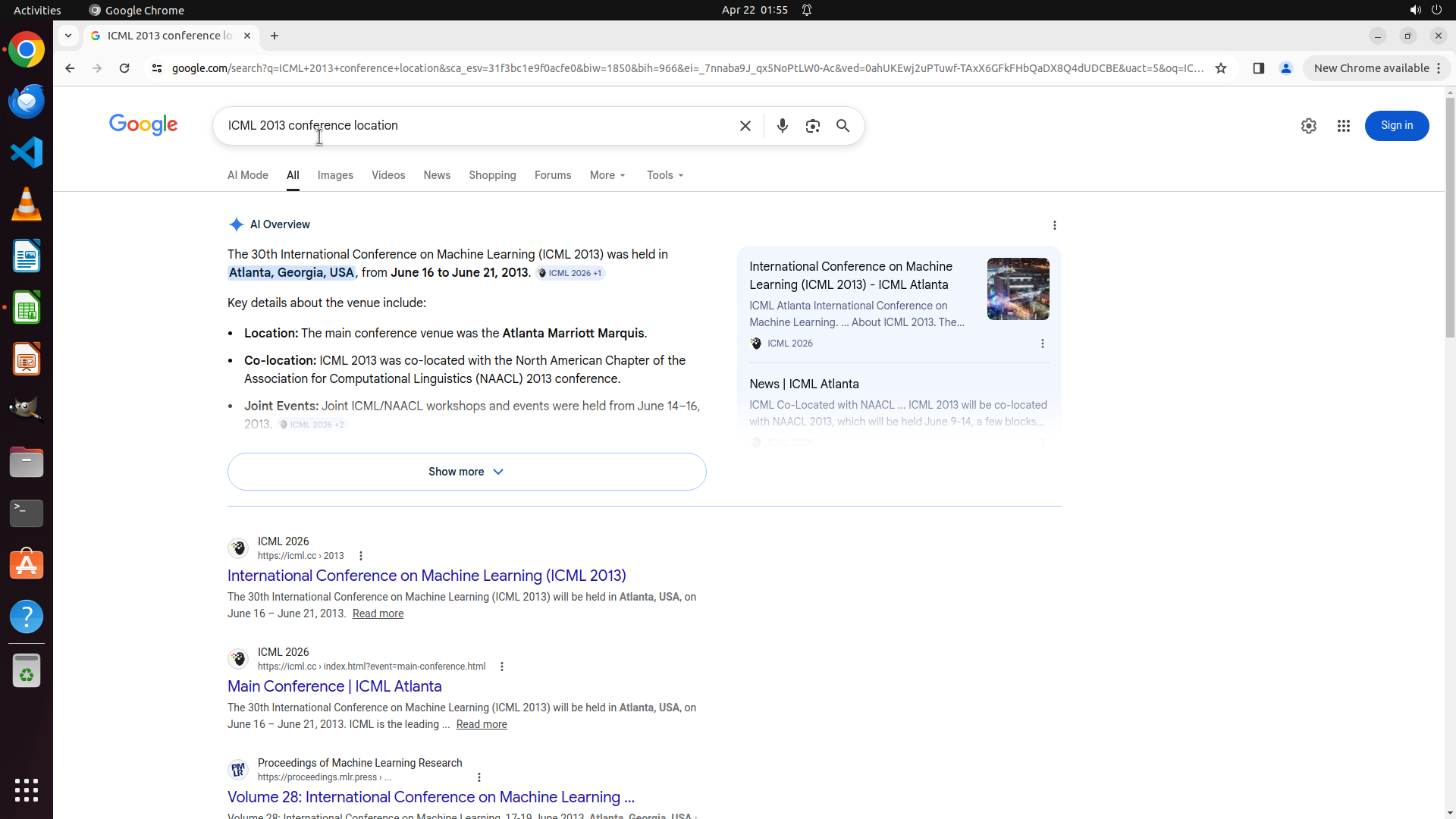Open Google apps grid icon

click(1343, 126)
